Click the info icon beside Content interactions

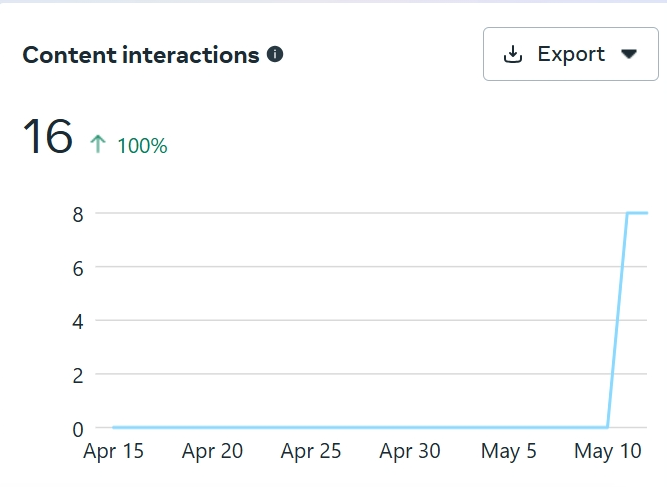click(275, 55)
